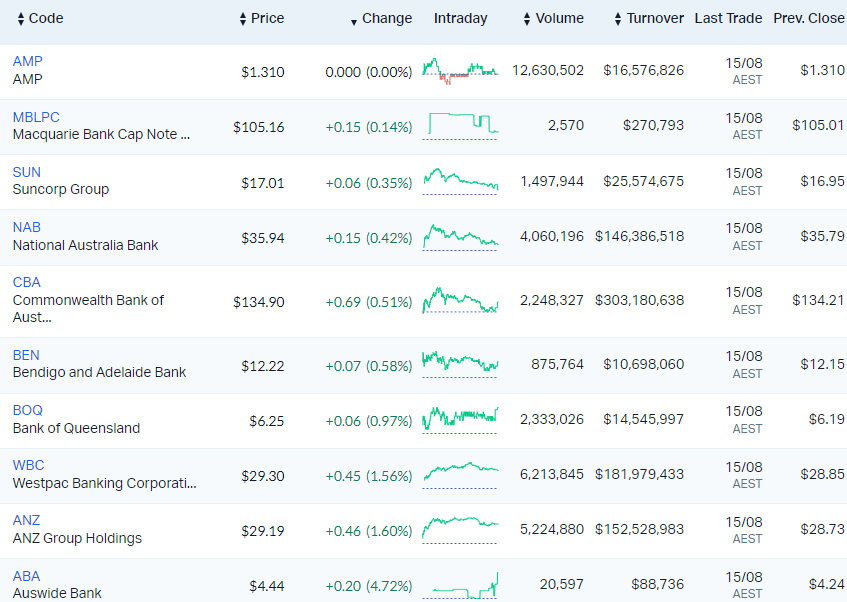Select CBA price $134.90

pyautogui.click(x=259, y=302)
